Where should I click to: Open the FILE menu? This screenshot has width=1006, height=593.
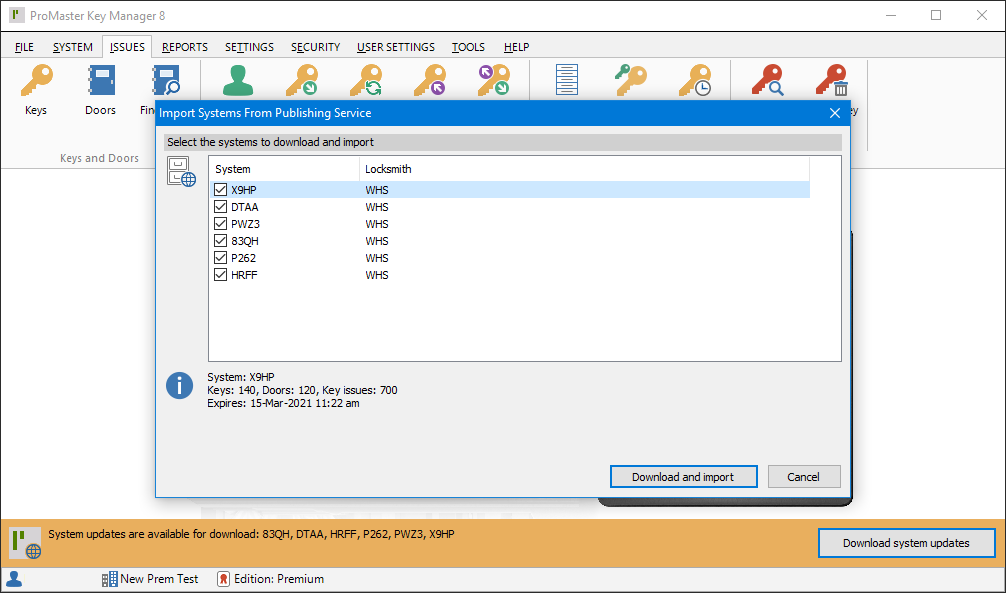click(x=24, y=47)
